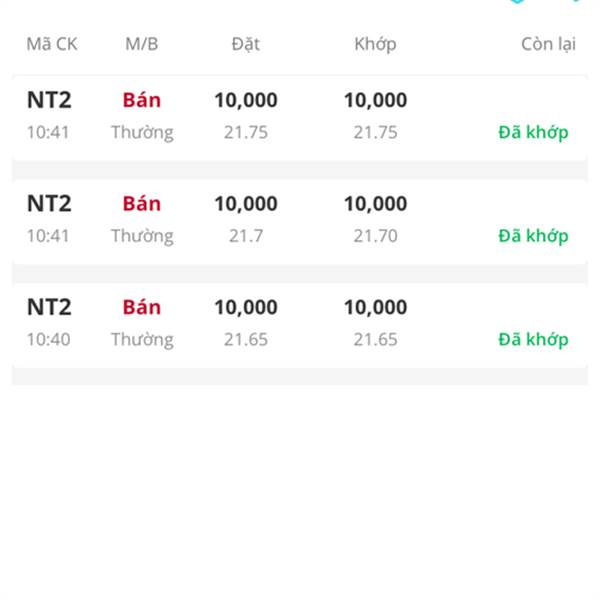
Task: Tap the Còn lại column header
Action: [548, 44]
